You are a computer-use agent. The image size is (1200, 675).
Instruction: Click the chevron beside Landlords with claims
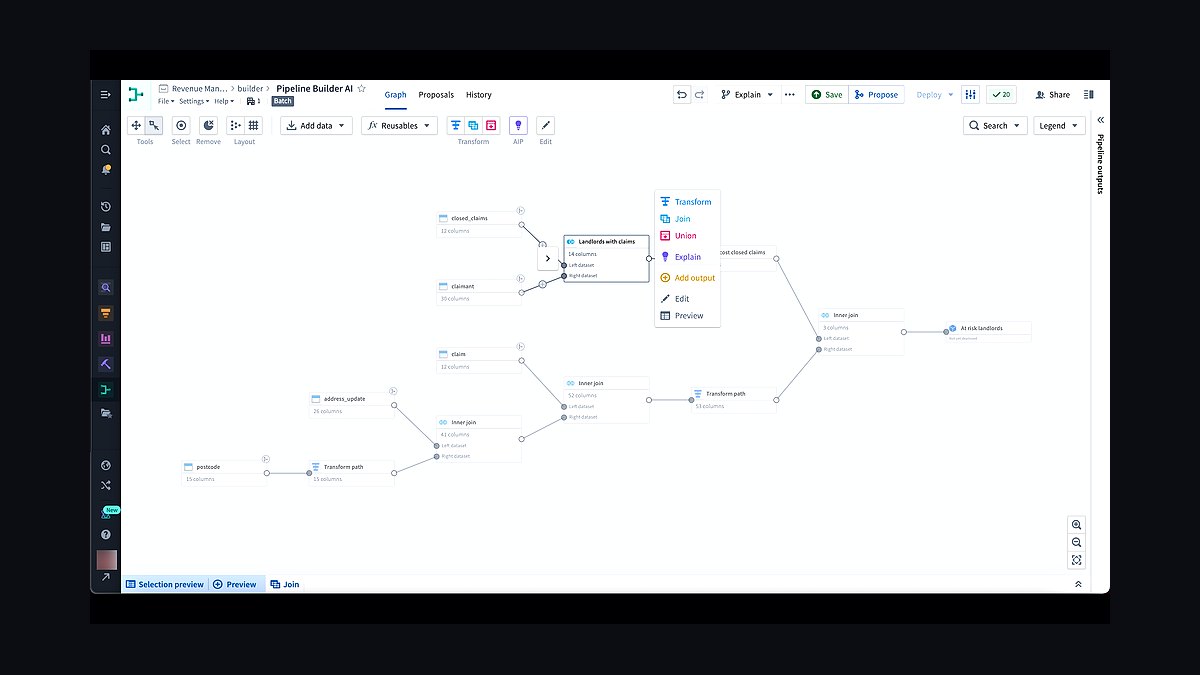tap(548, 259)
